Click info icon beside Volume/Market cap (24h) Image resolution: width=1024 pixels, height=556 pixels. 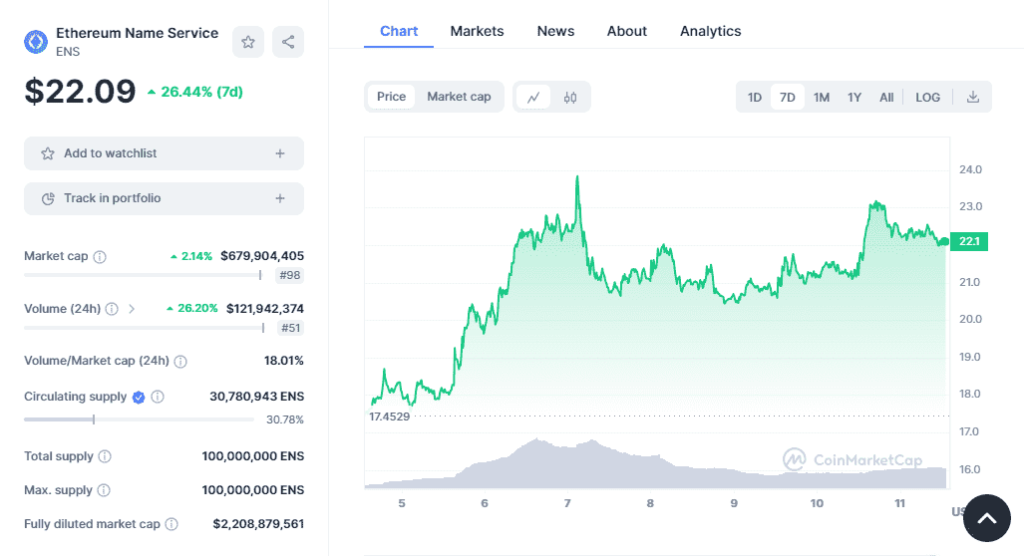click(x=181, y=361)
